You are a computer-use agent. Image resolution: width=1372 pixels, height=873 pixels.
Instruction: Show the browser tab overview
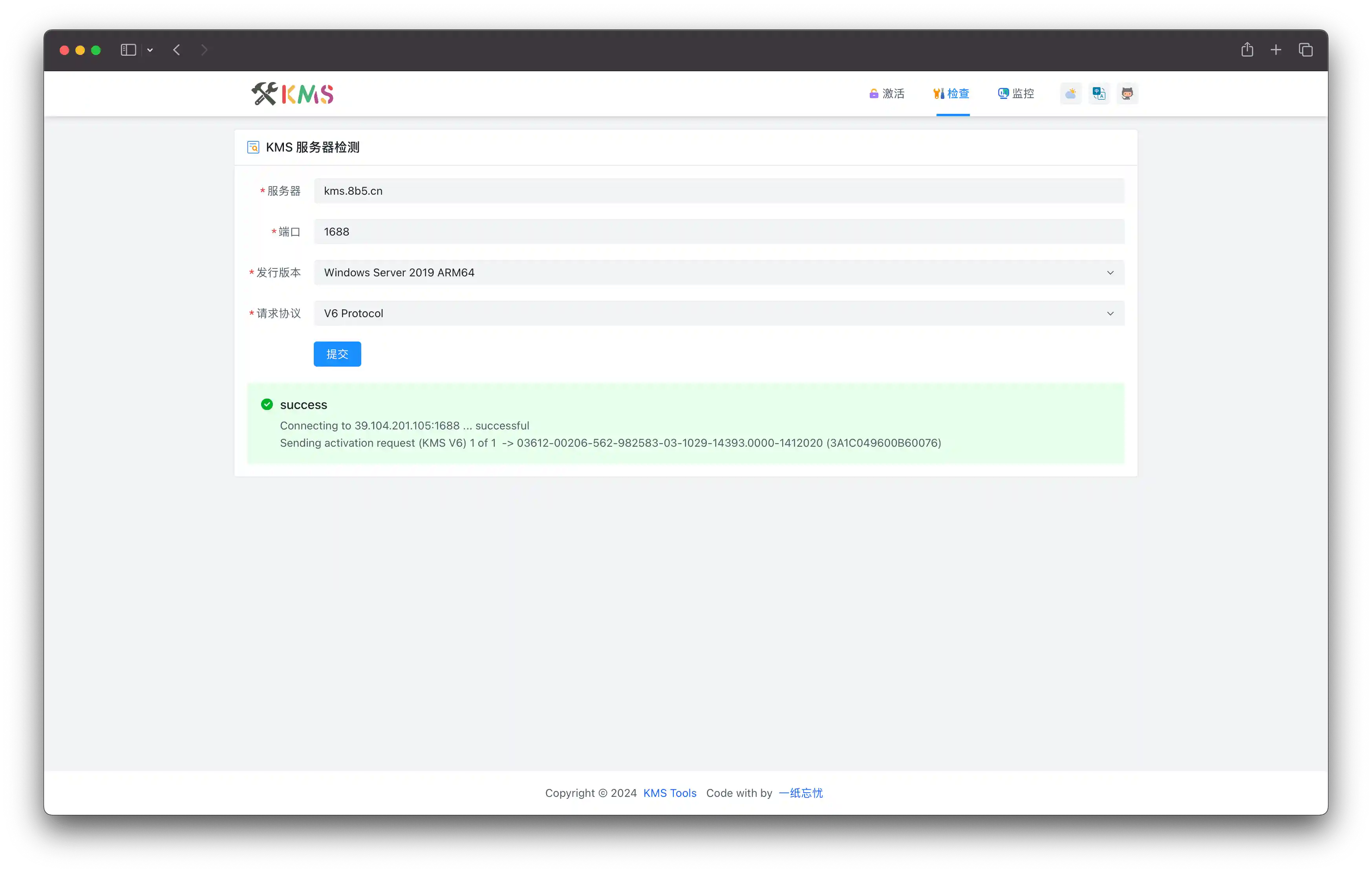point(1305,50)
